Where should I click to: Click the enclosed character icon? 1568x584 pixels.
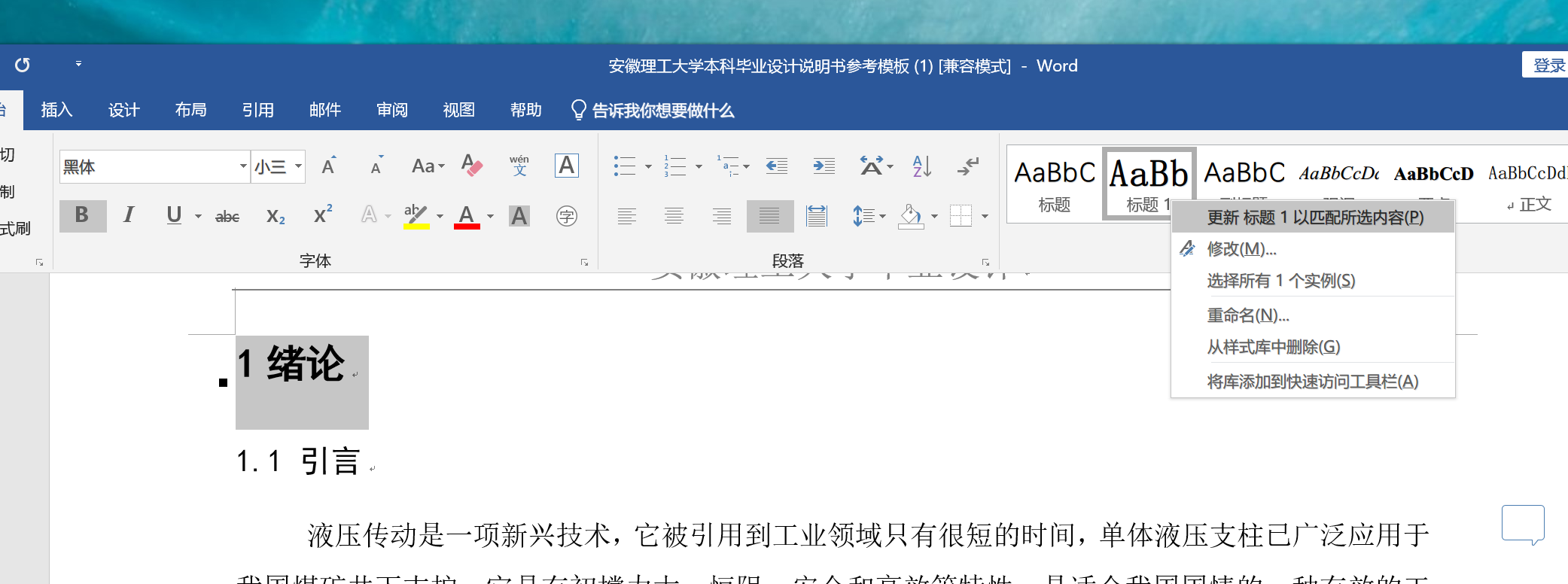[x=566, y=217]
